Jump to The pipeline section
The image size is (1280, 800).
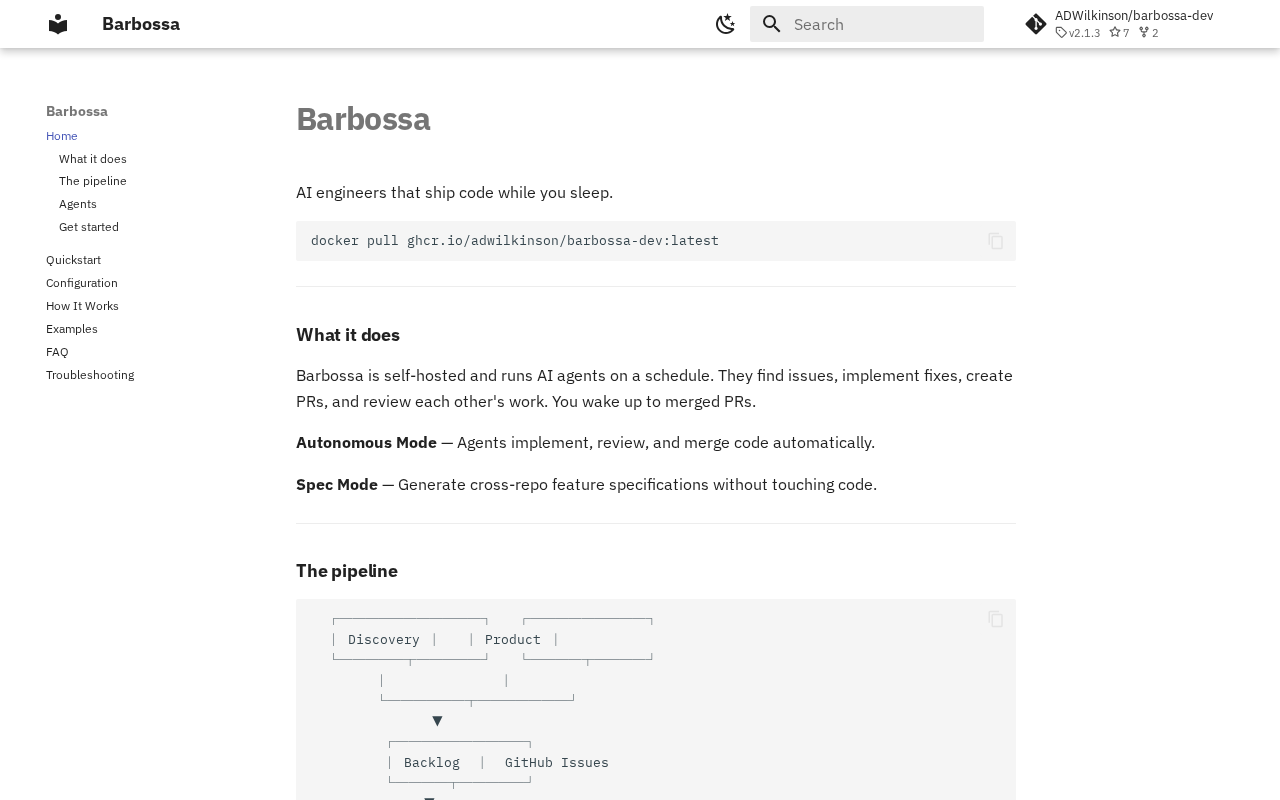click(x=93, y=181)
